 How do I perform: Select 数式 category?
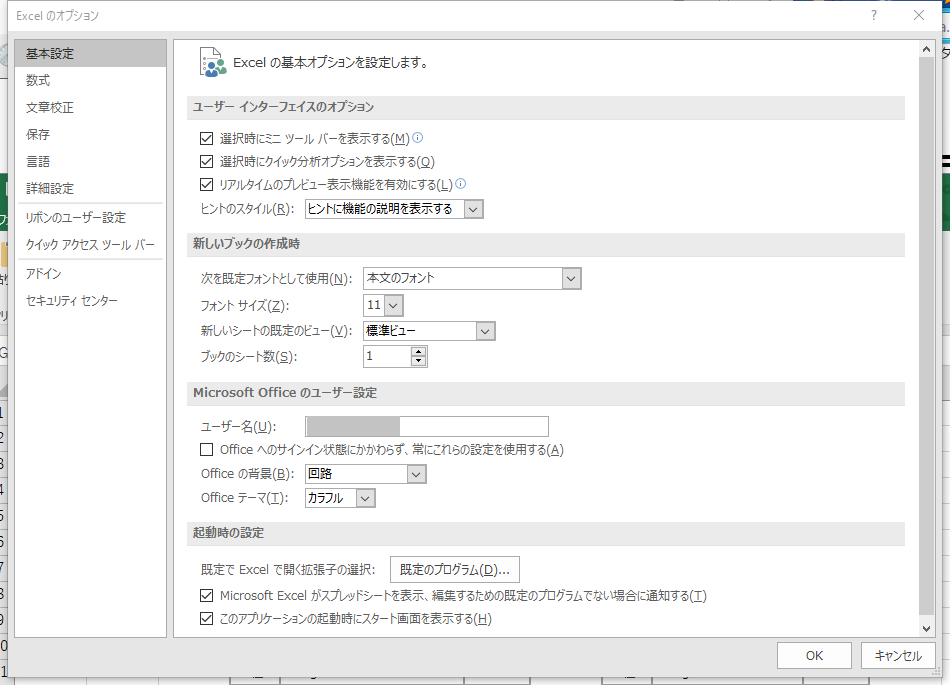(90, 80)
